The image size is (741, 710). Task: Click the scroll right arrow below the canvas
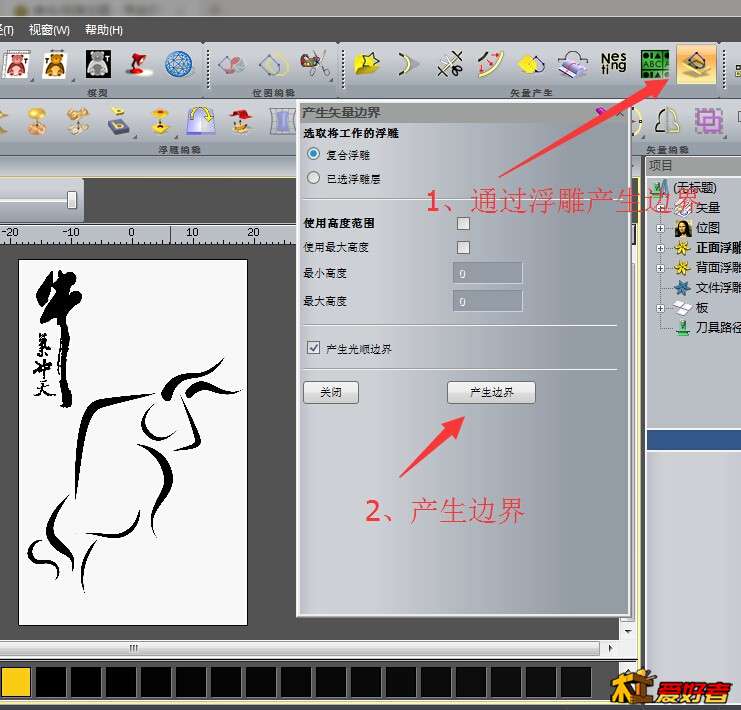click(610, 648)
